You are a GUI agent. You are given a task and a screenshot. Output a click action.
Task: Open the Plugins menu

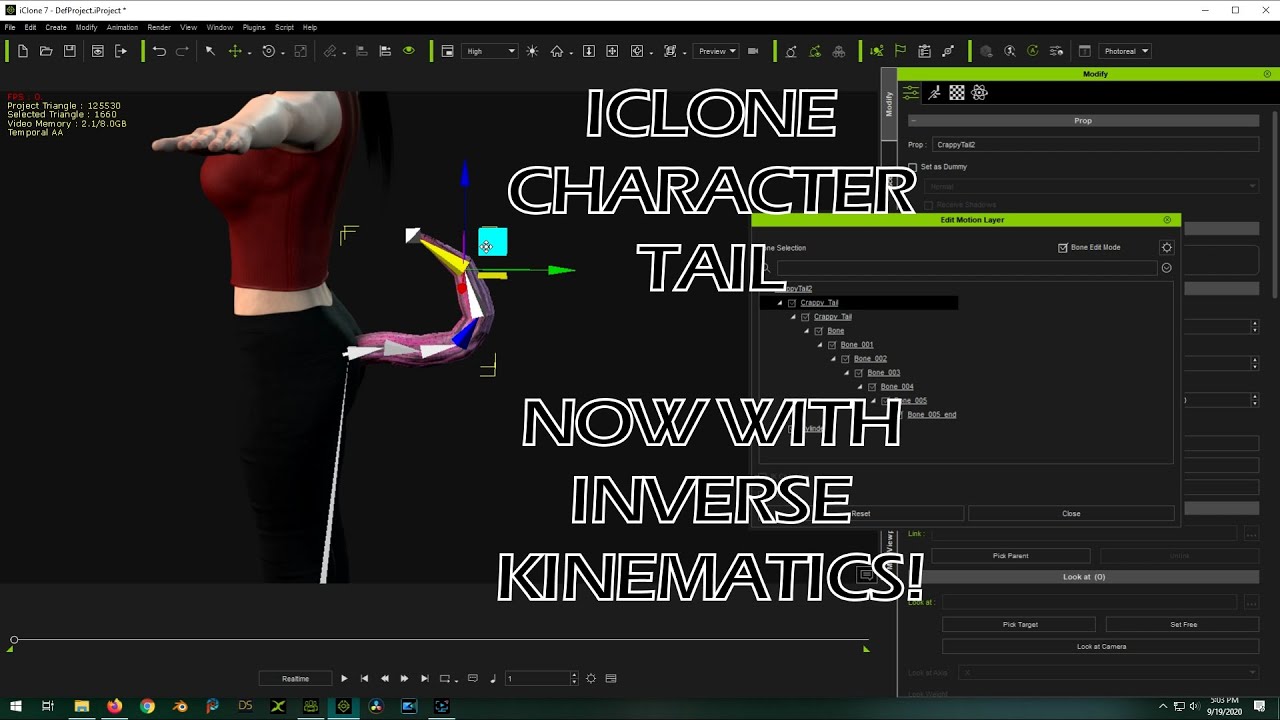click(254, 28)
